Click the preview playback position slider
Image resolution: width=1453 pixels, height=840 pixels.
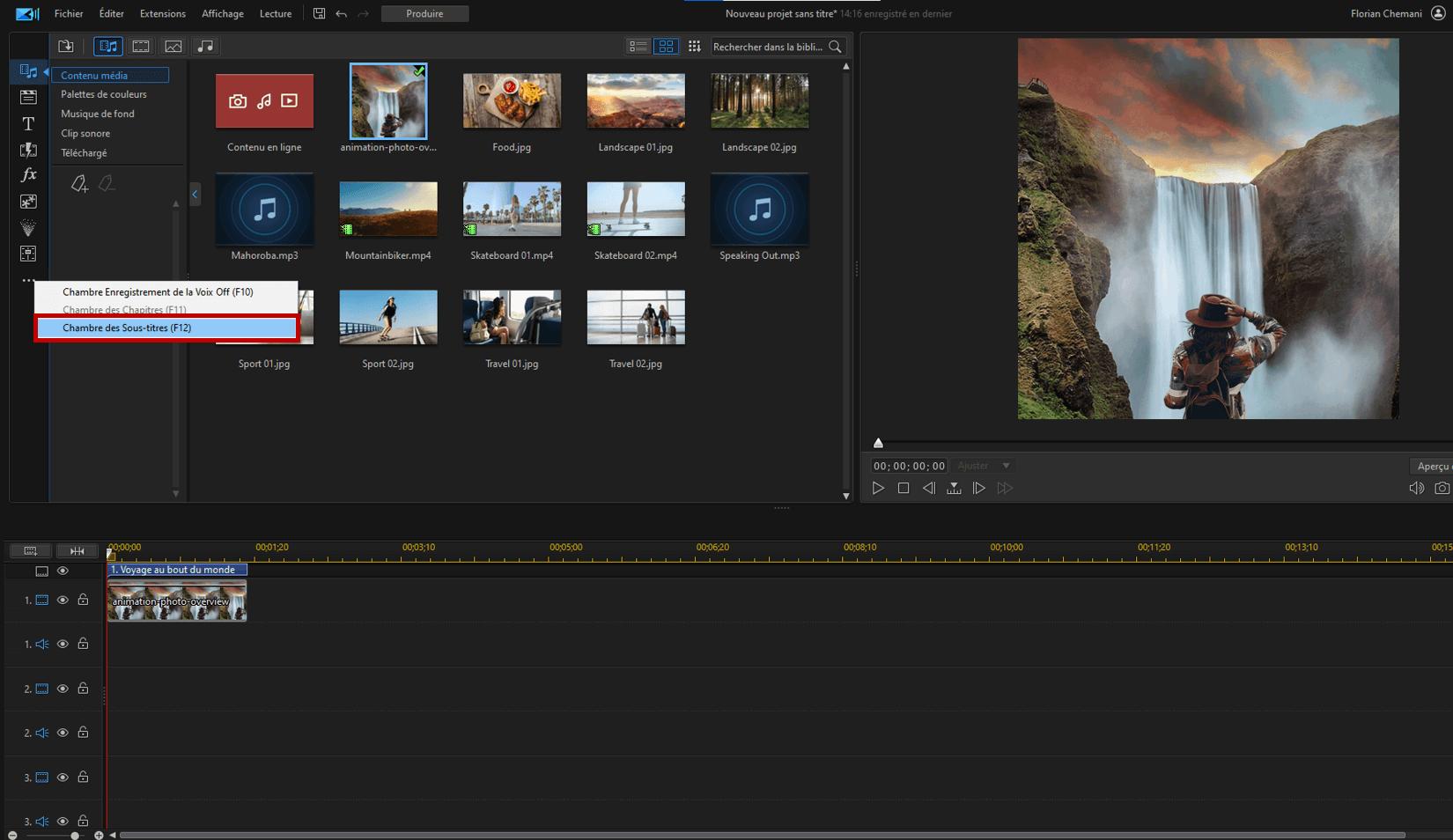coord(878,443)
